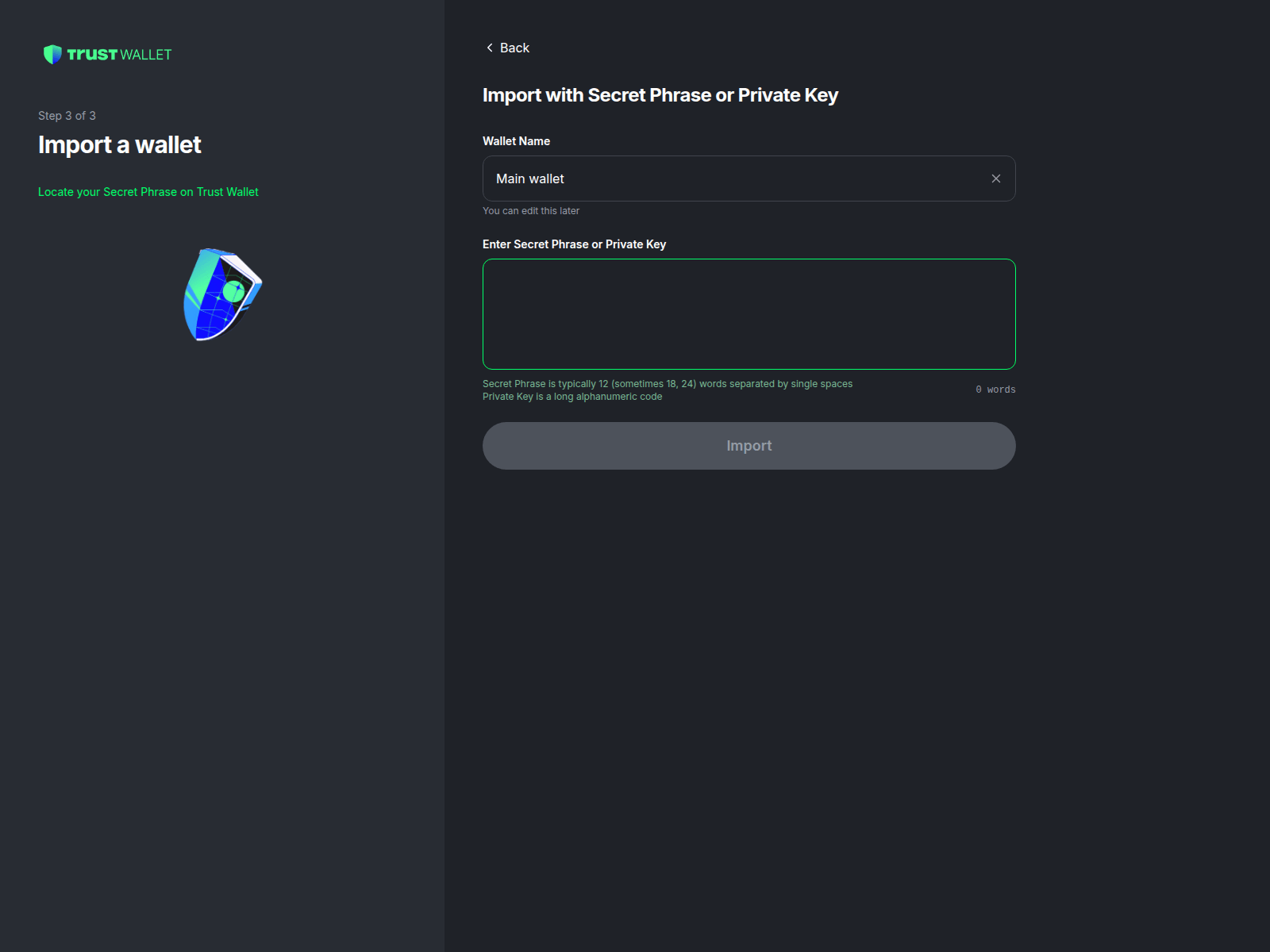Click the left-pointing arrow beside Back
The width and height of the screenshot is (1270, 952).
[x=490, y=48]
